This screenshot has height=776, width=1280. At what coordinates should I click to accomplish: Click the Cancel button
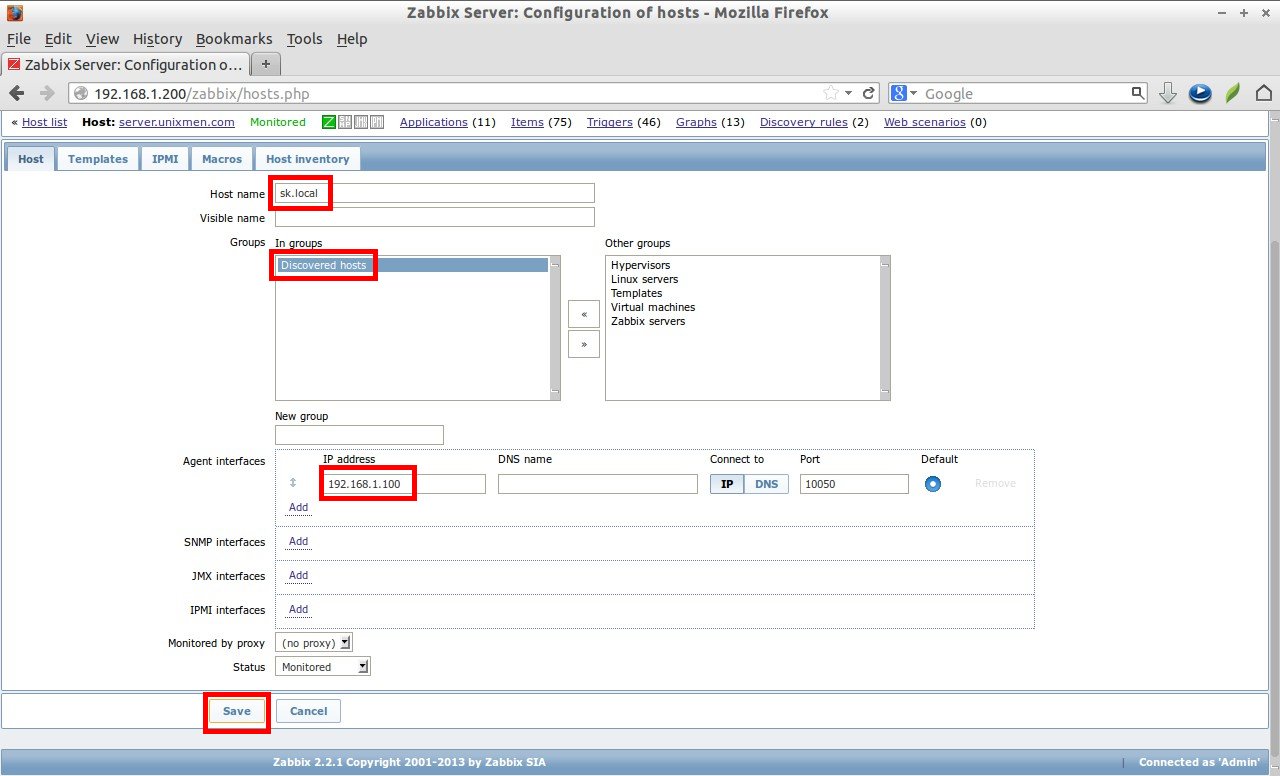(x=308, y=711)
